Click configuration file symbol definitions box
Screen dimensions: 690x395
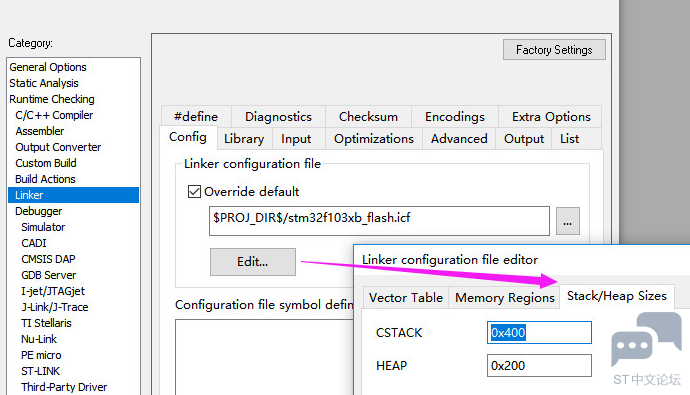tap(264, 357)
